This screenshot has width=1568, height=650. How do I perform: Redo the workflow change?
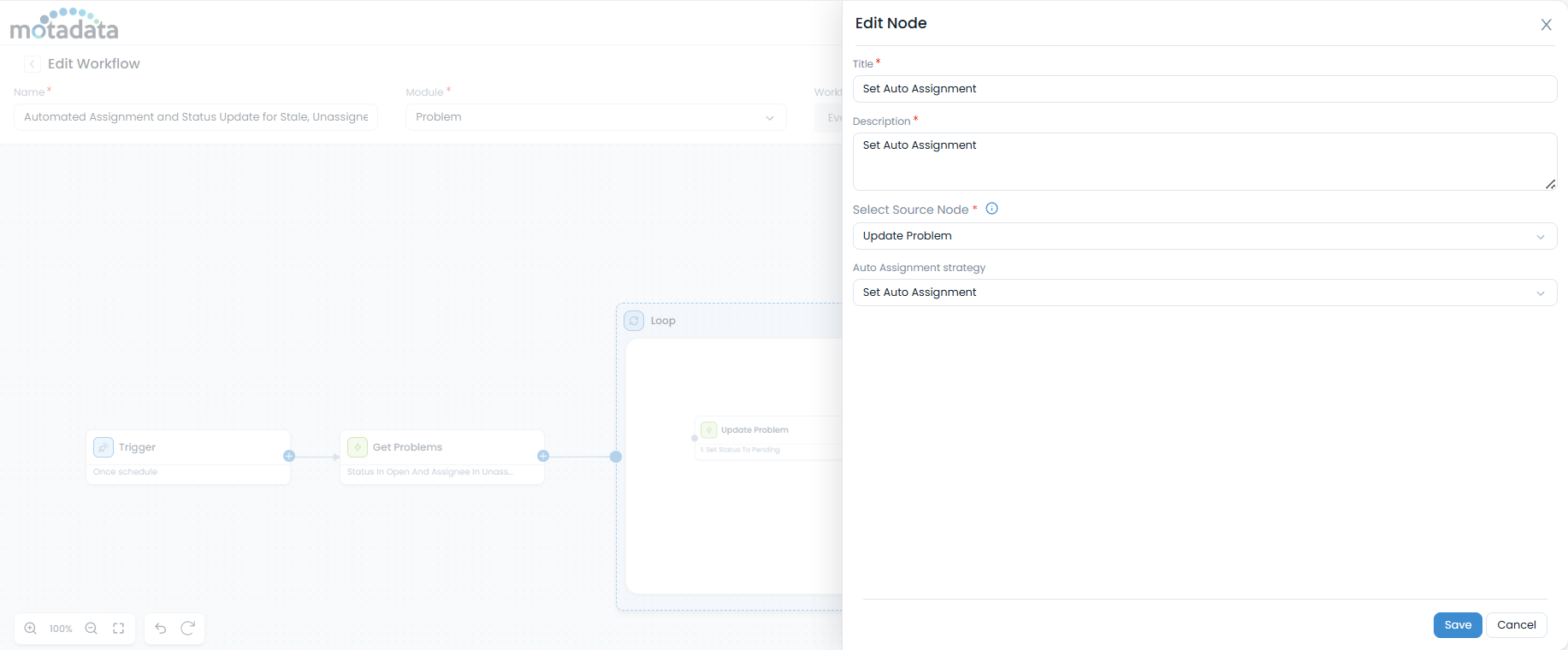[x=188, y=629]
